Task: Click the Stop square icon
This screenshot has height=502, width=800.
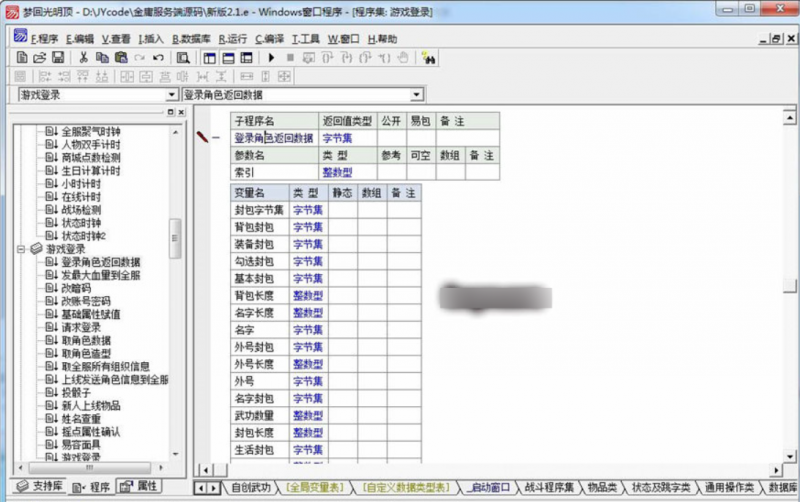Action: 290,58
